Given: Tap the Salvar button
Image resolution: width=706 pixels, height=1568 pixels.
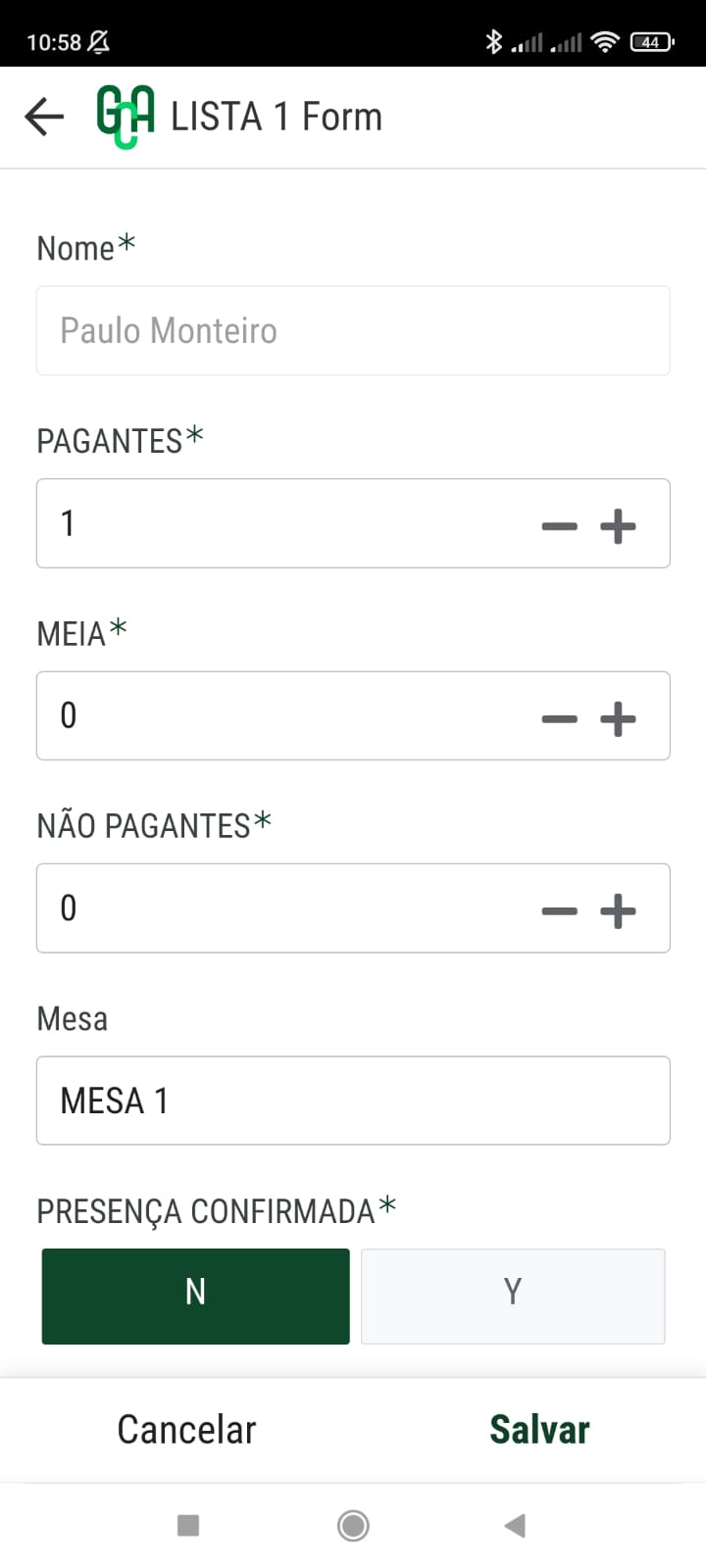Looking at the screenshot, I should [x=539, y=1430].
